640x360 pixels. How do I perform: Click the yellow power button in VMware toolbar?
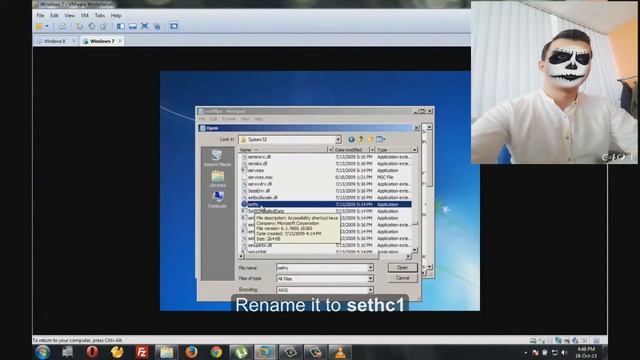[x=39, y=26]
